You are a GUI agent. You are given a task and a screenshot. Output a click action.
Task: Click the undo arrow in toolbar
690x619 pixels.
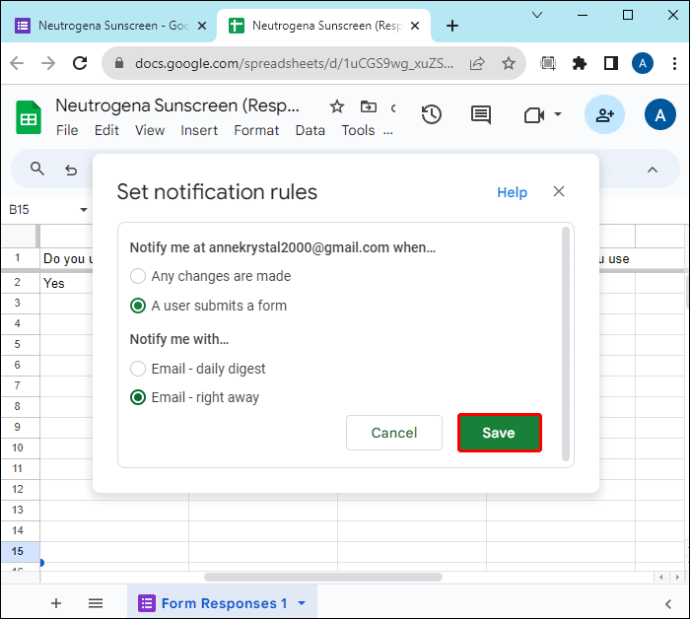(x=71, y=169)
